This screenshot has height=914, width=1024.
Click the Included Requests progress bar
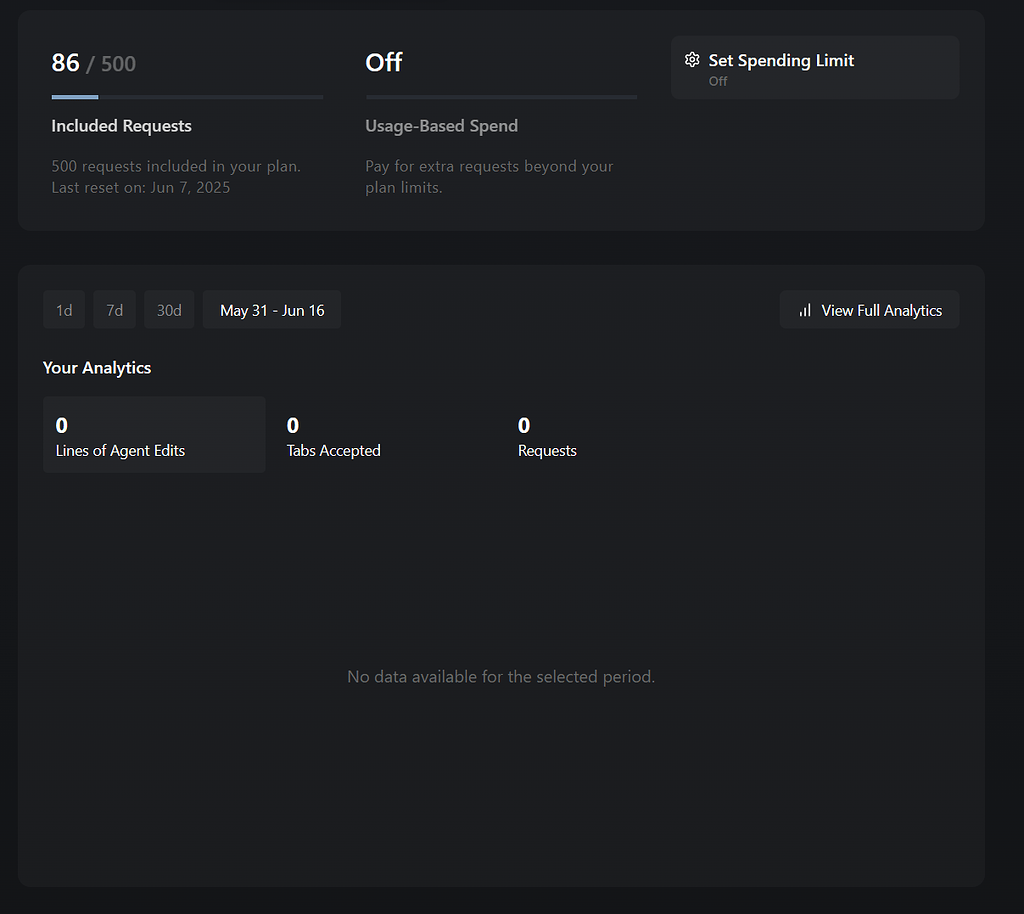pos(187,97)
